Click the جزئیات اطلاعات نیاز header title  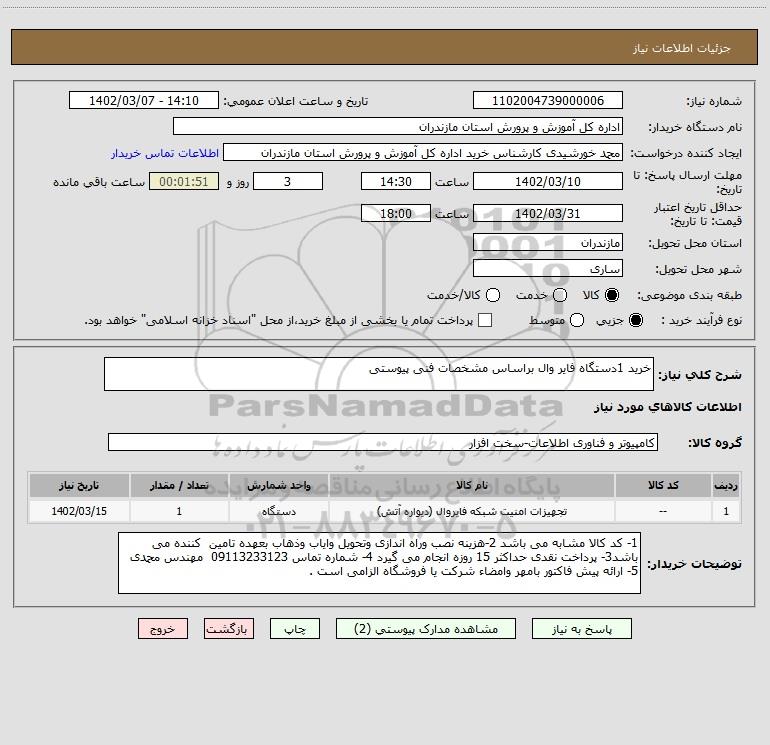tap(682, 48)
